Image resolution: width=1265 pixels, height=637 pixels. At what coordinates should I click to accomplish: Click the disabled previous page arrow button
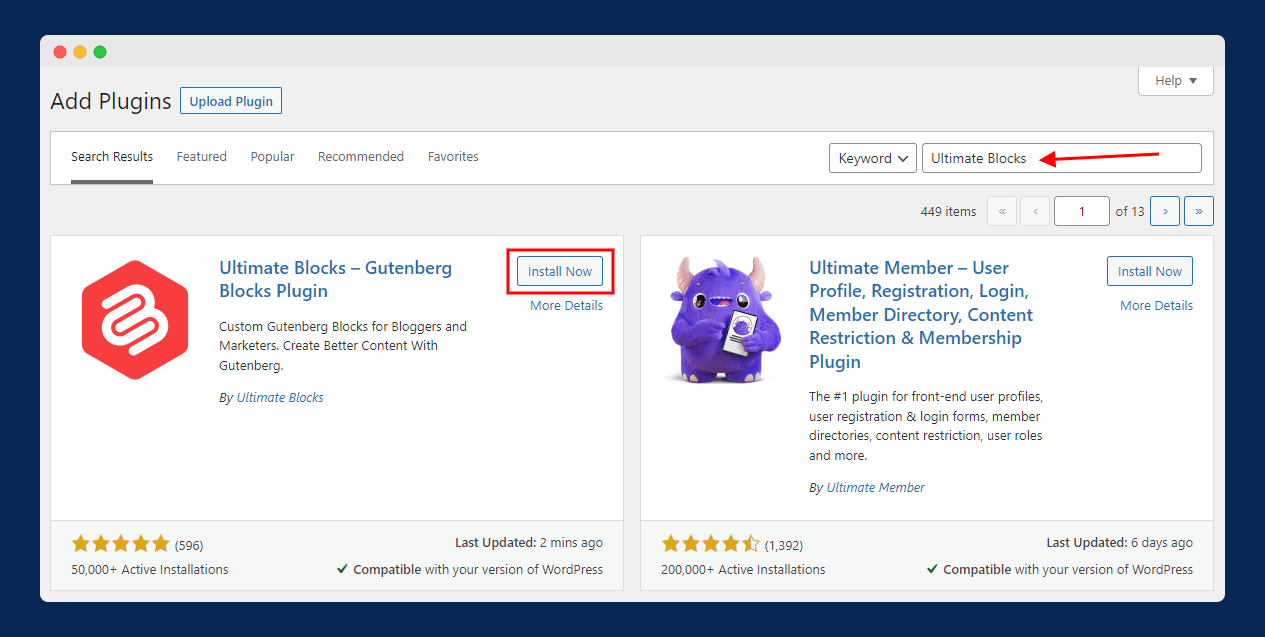1036,211
